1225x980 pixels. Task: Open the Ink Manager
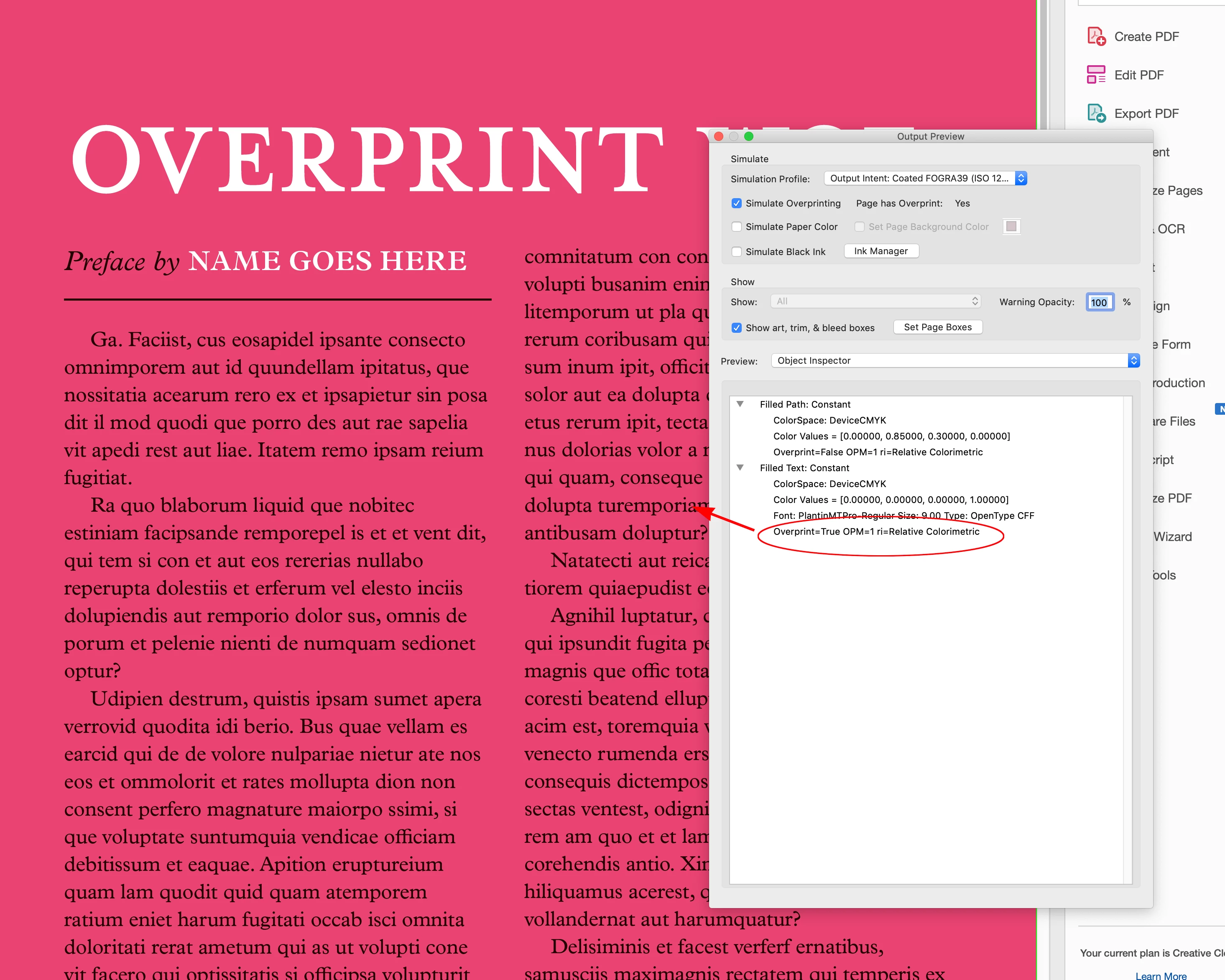[x=880, y=251]
